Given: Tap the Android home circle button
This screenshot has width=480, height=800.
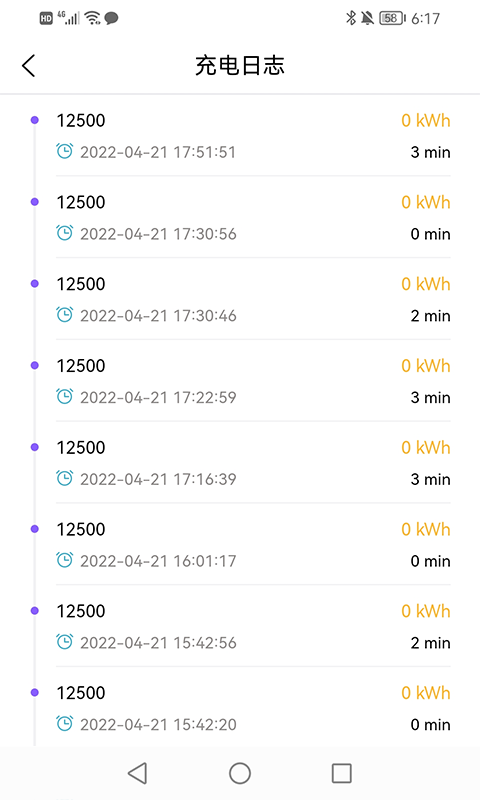Looking at the screenshot, I should 240,773.
